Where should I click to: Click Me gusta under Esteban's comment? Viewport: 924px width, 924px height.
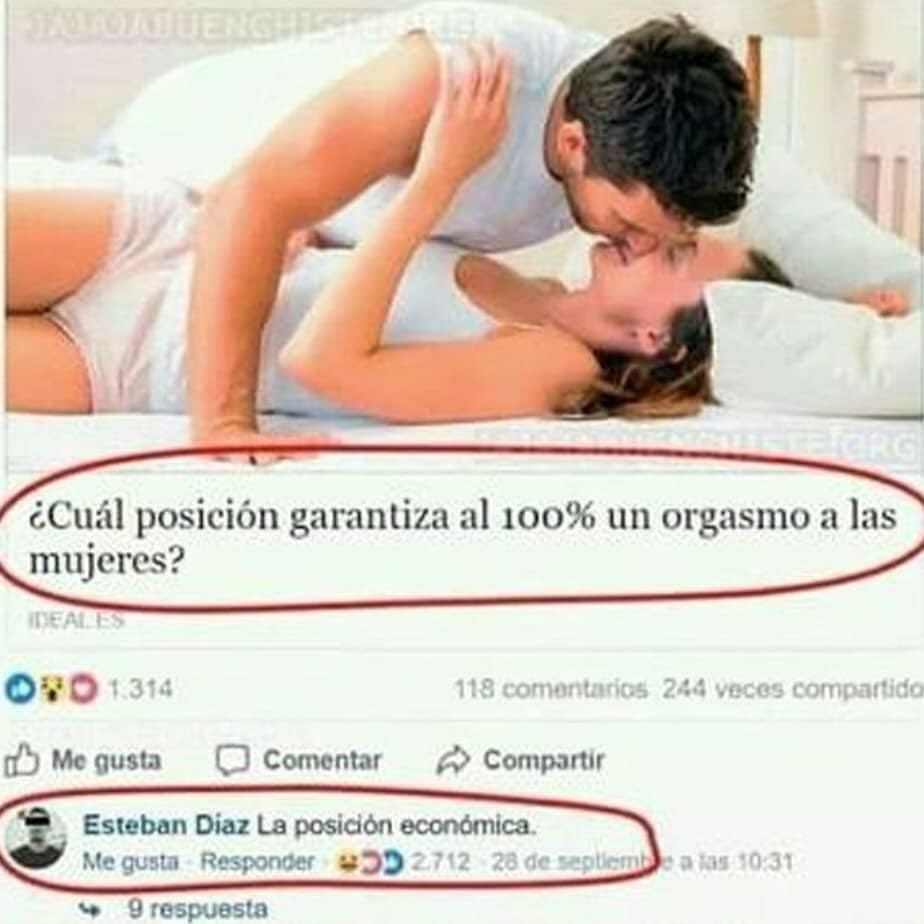[x=130, y=862]
